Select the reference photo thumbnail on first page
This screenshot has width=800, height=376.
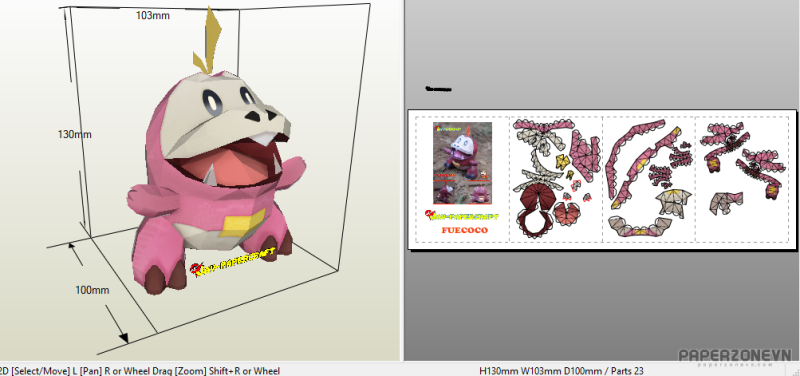tap(462, 163)
